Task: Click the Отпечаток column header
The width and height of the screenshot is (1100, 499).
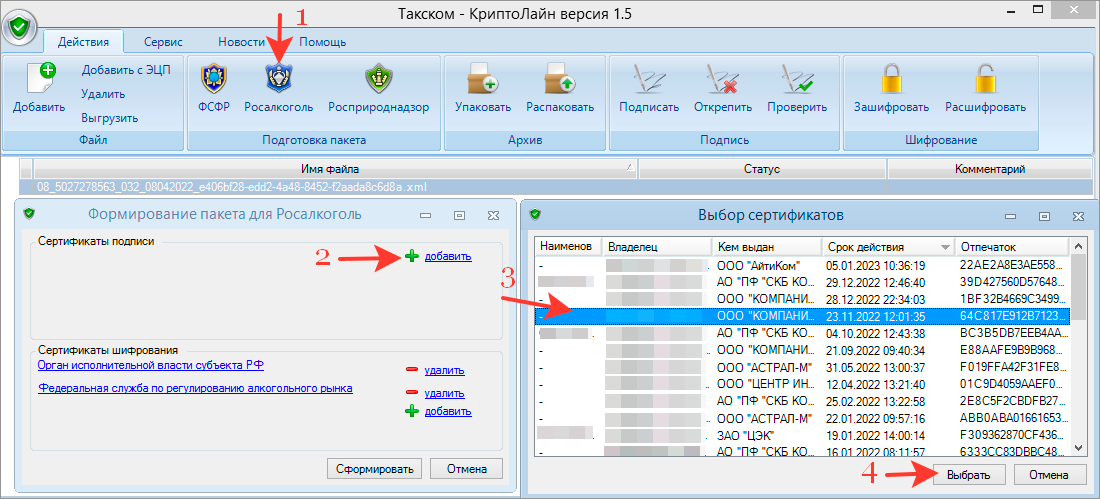Action: [1011, 247]
